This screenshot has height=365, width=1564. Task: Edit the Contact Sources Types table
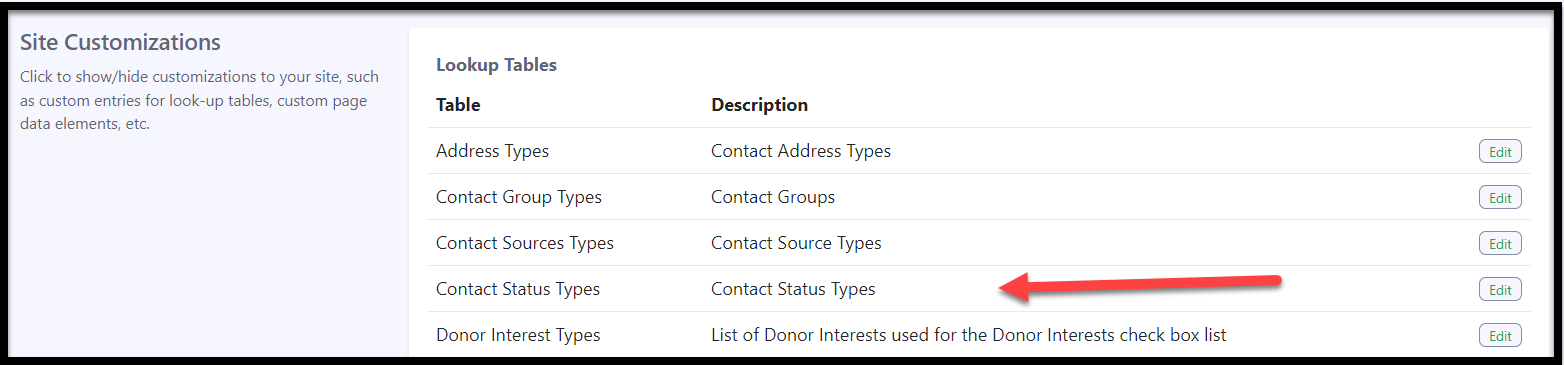coord(1500,244)
